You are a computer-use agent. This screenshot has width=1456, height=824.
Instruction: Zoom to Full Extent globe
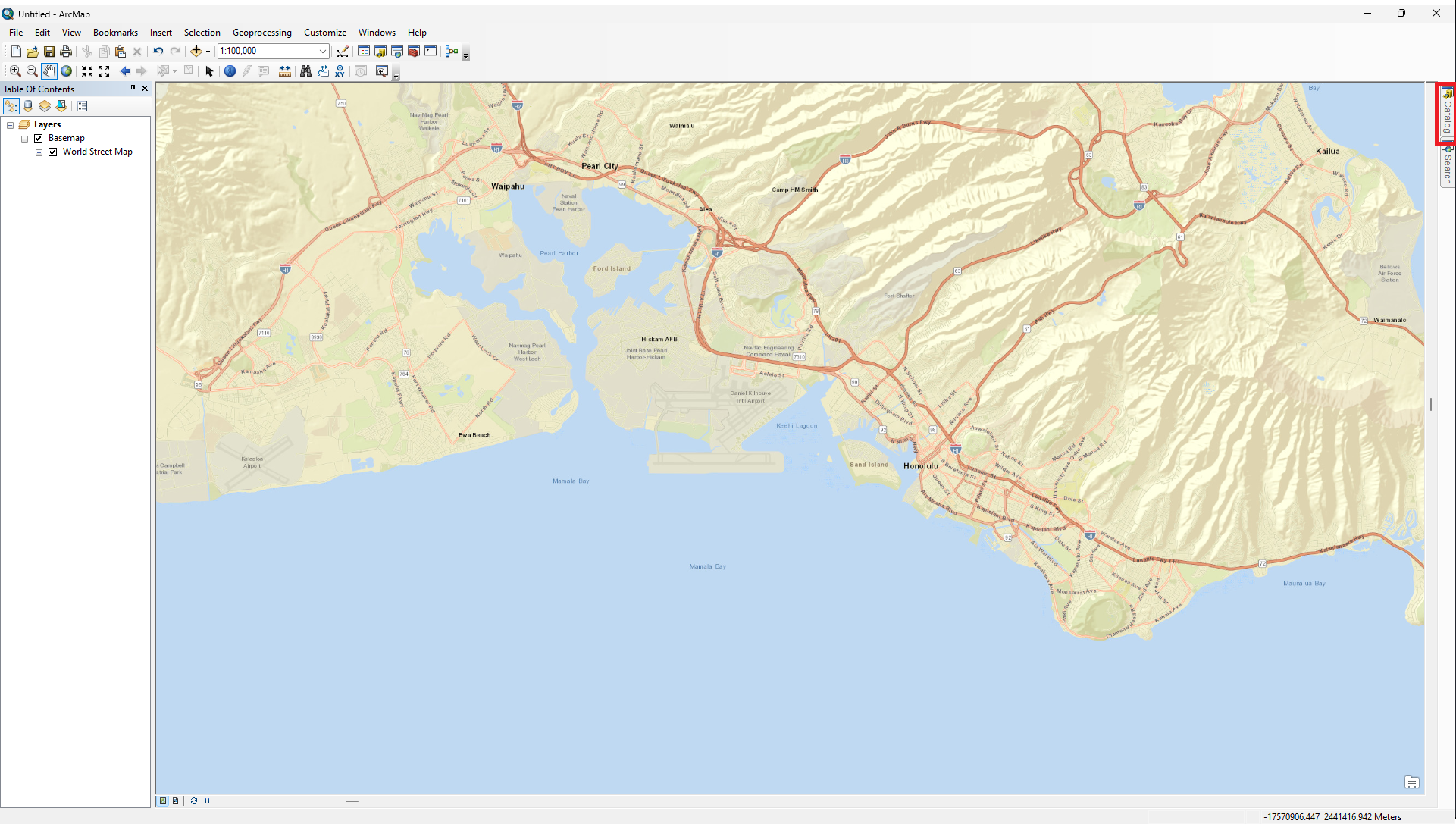[x=67, y=71]
